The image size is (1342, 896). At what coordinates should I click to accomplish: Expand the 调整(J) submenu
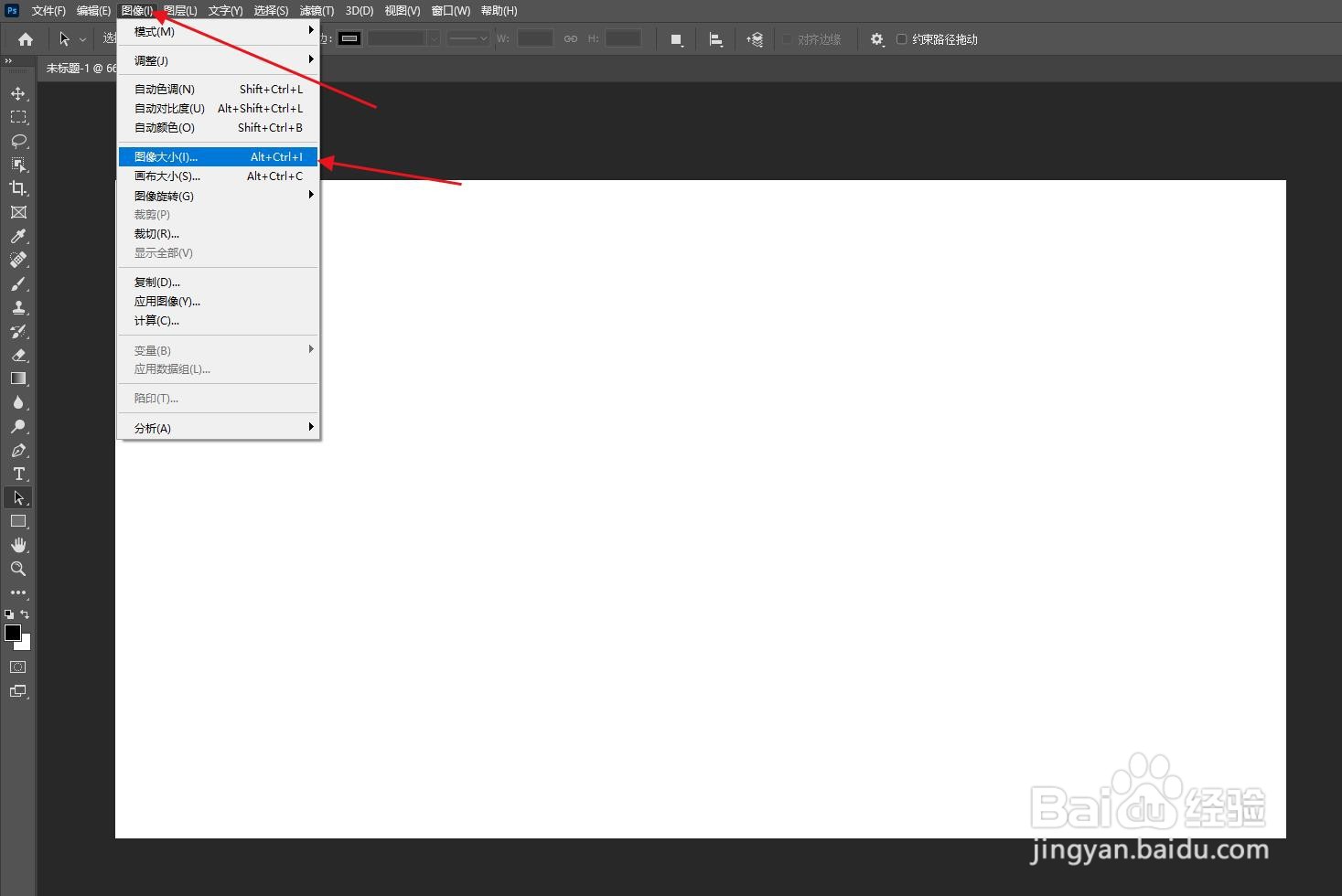click(x=219, y=60)
